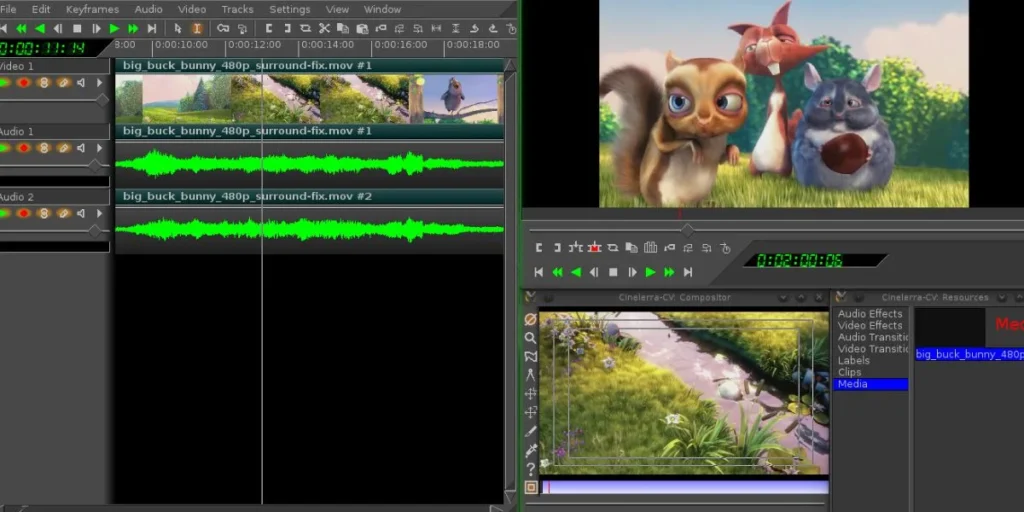Viewport: 1024px width, 512px height.
Task: Jump to end in viewer transport
Action: tap(688, 272)
